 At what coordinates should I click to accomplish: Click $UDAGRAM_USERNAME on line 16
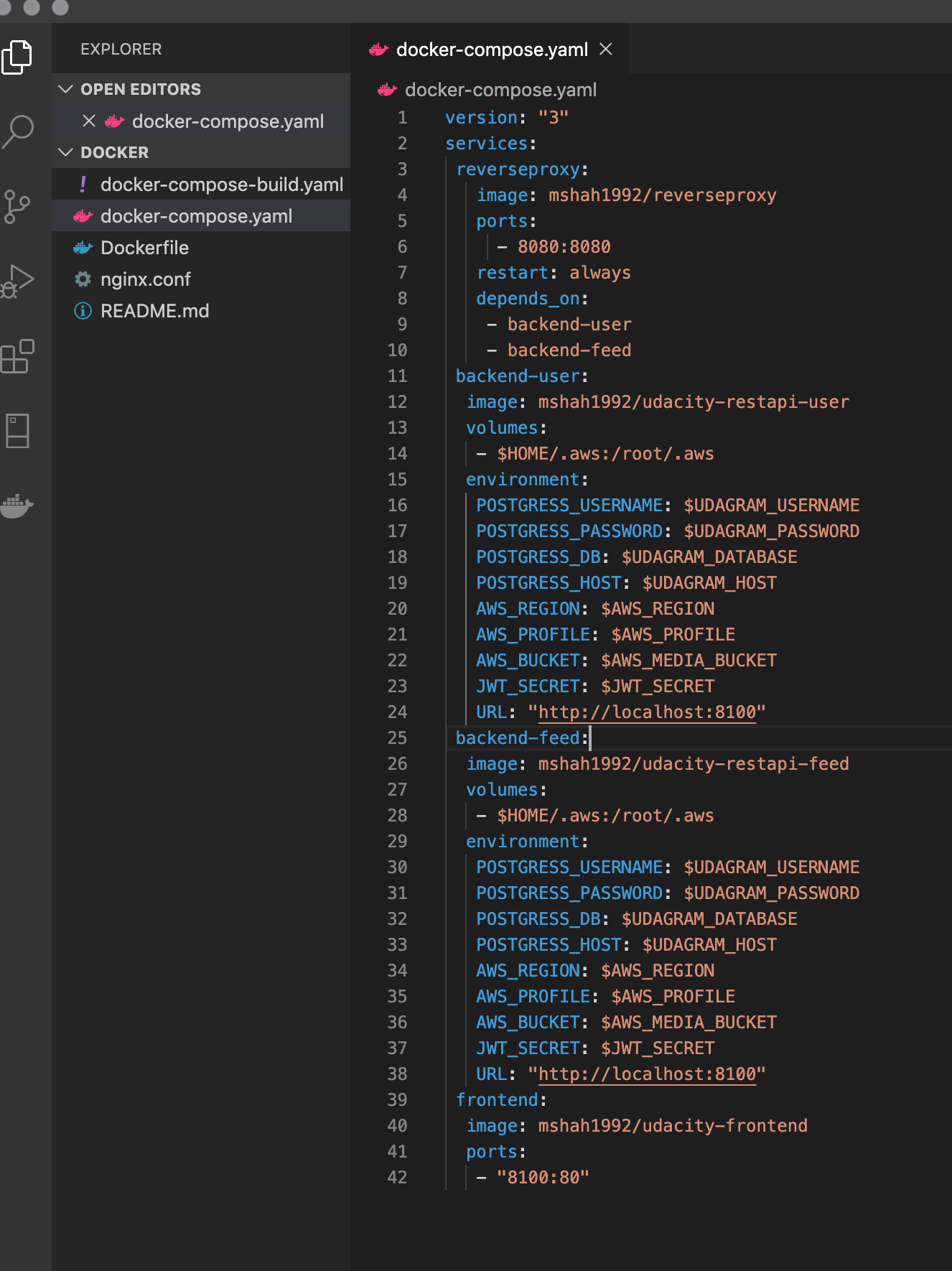click(x=771, y=505)
